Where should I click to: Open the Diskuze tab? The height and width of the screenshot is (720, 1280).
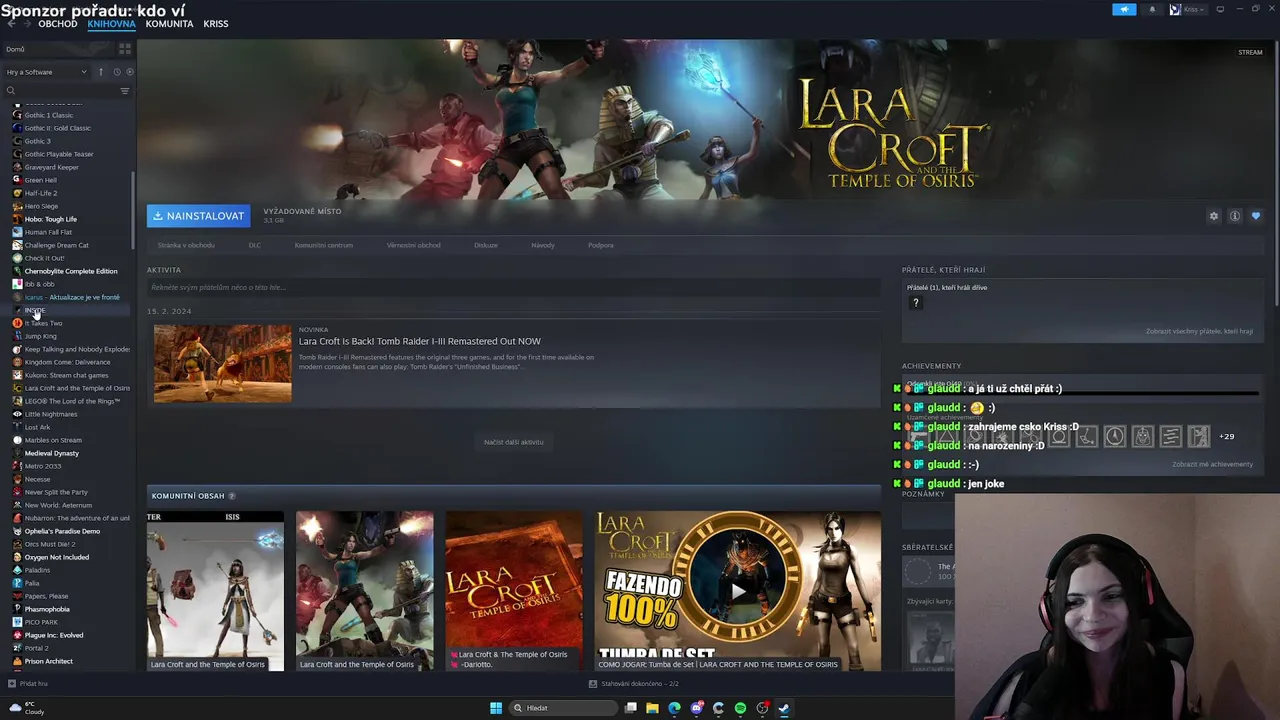tap(486, 245)
